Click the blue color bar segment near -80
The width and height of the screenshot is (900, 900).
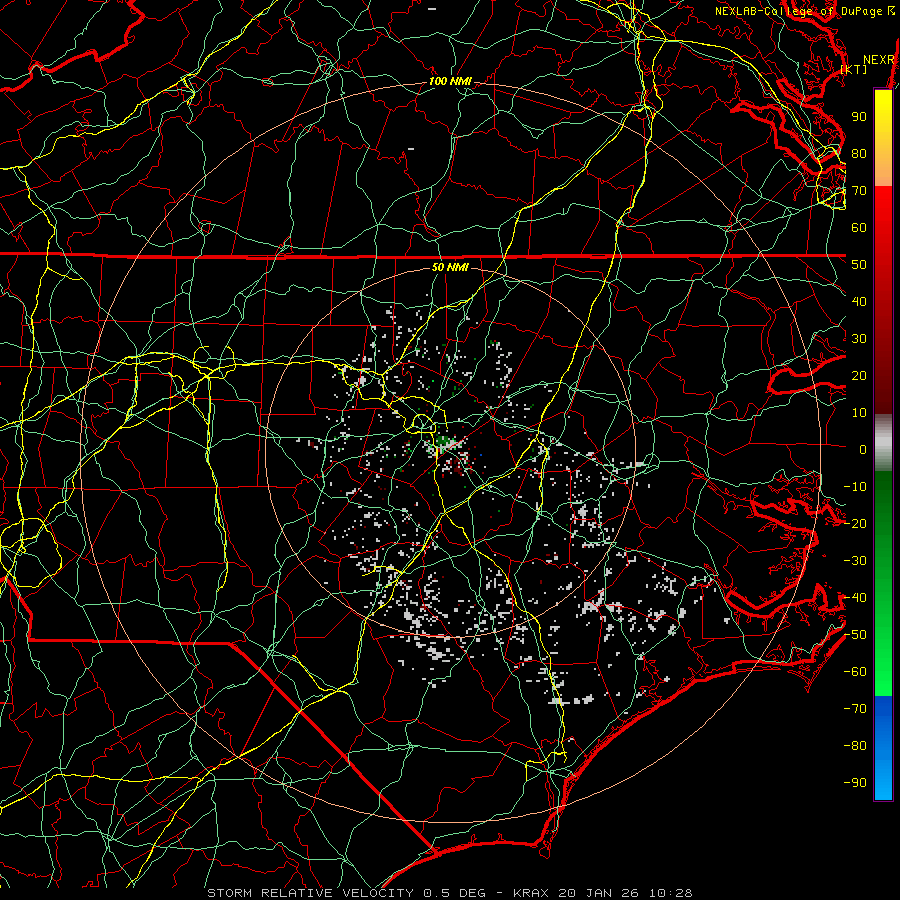tap(883, 746)
